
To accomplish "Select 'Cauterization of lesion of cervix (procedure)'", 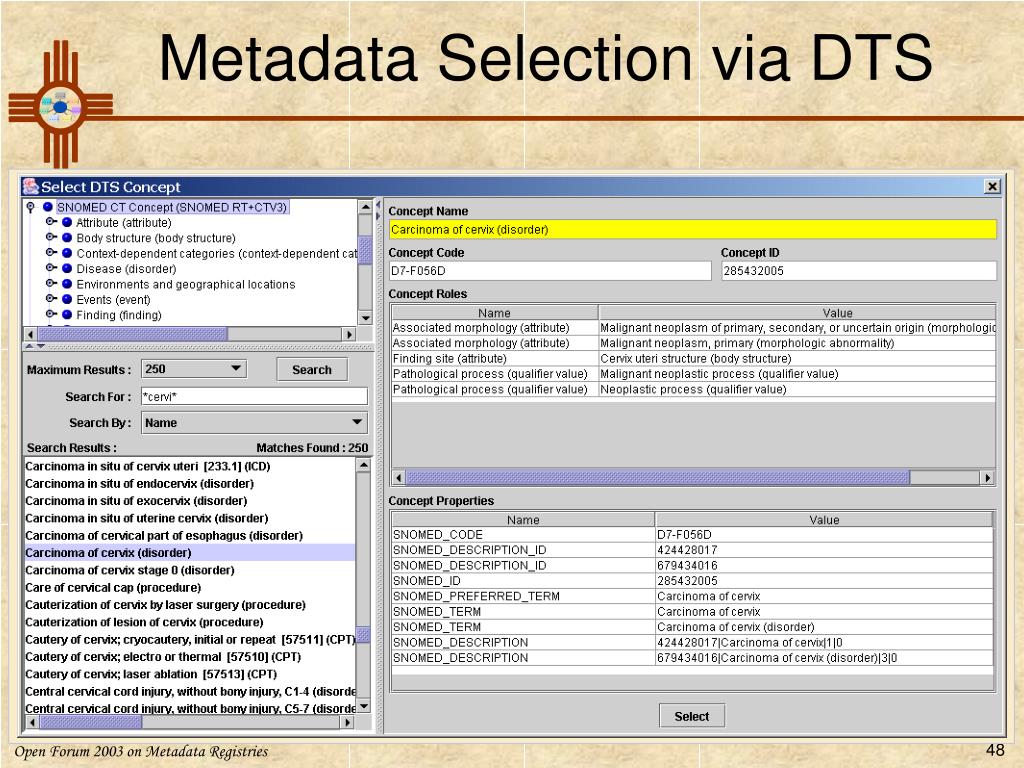I will pyautogui.click(x=144, y=622).
